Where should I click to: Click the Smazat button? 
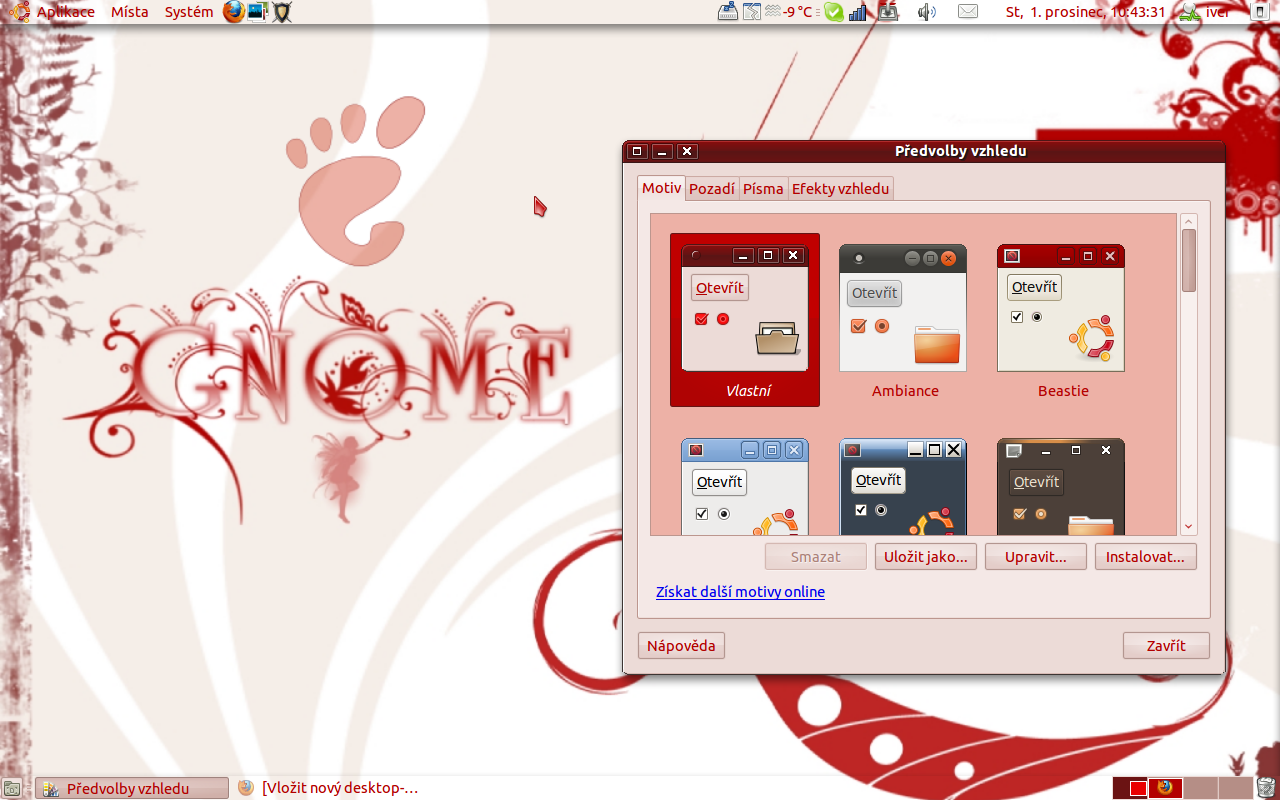[x=816, y=557]
